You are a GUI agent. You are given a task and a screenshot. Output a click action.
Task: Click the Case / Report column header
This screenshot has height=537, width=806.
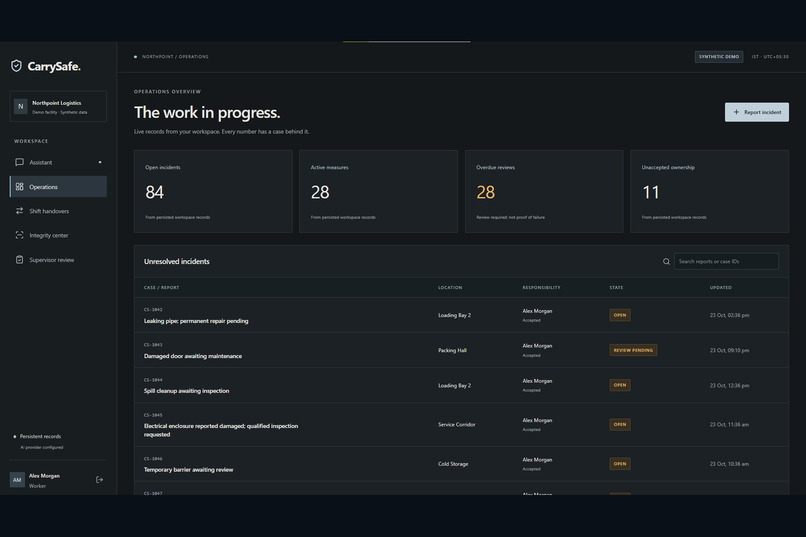pyautogui.click(x=161, y=288)
